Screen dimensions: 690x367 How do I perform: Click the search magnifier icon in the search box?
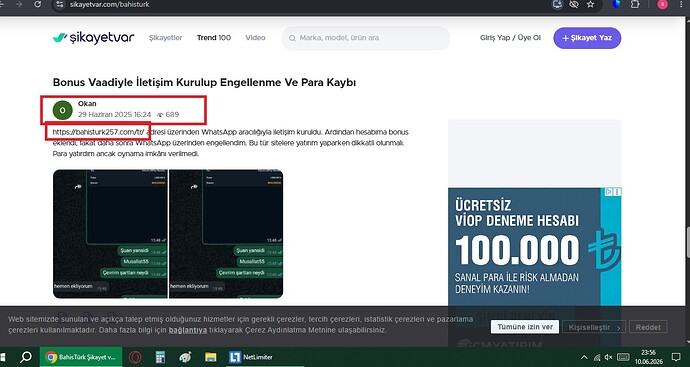[292, 38]
